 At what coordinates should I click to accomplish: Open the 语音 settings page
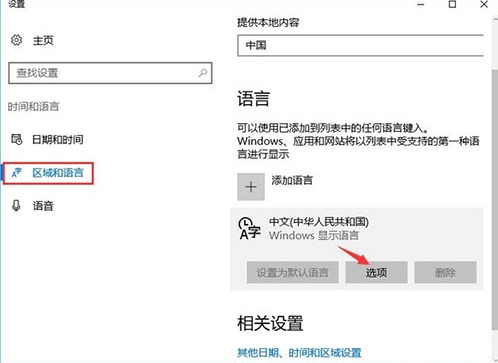click(x=43, y=206)
